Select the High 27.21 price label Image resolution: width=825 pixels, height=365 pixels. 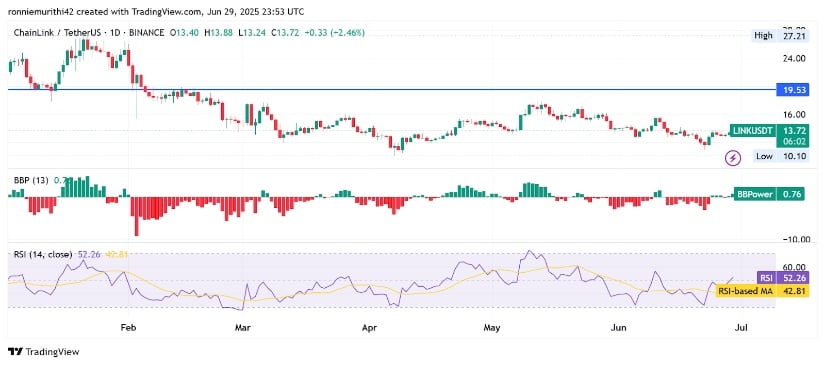pos(779,36)
